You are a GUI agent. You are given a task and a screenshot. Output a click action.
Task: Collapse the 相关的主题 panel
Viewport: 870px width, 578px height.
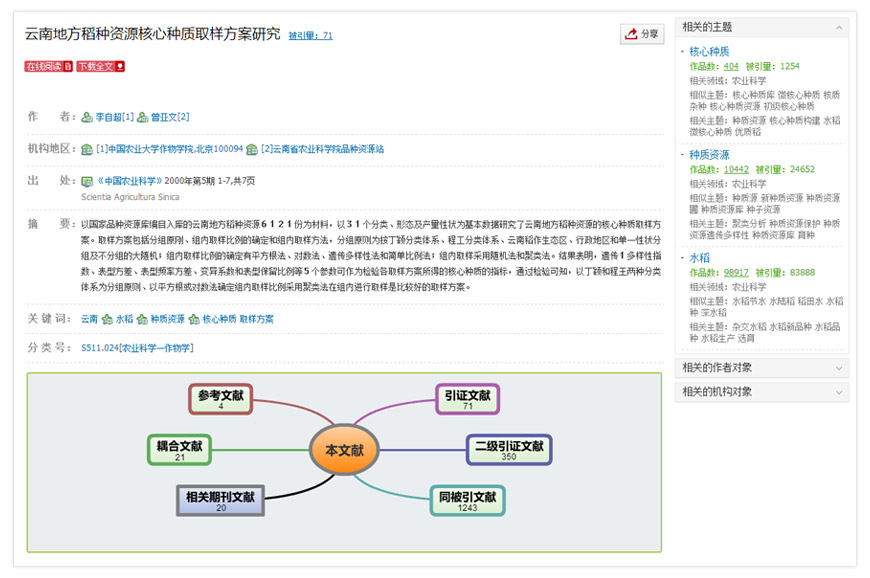[x=838, y=27]
